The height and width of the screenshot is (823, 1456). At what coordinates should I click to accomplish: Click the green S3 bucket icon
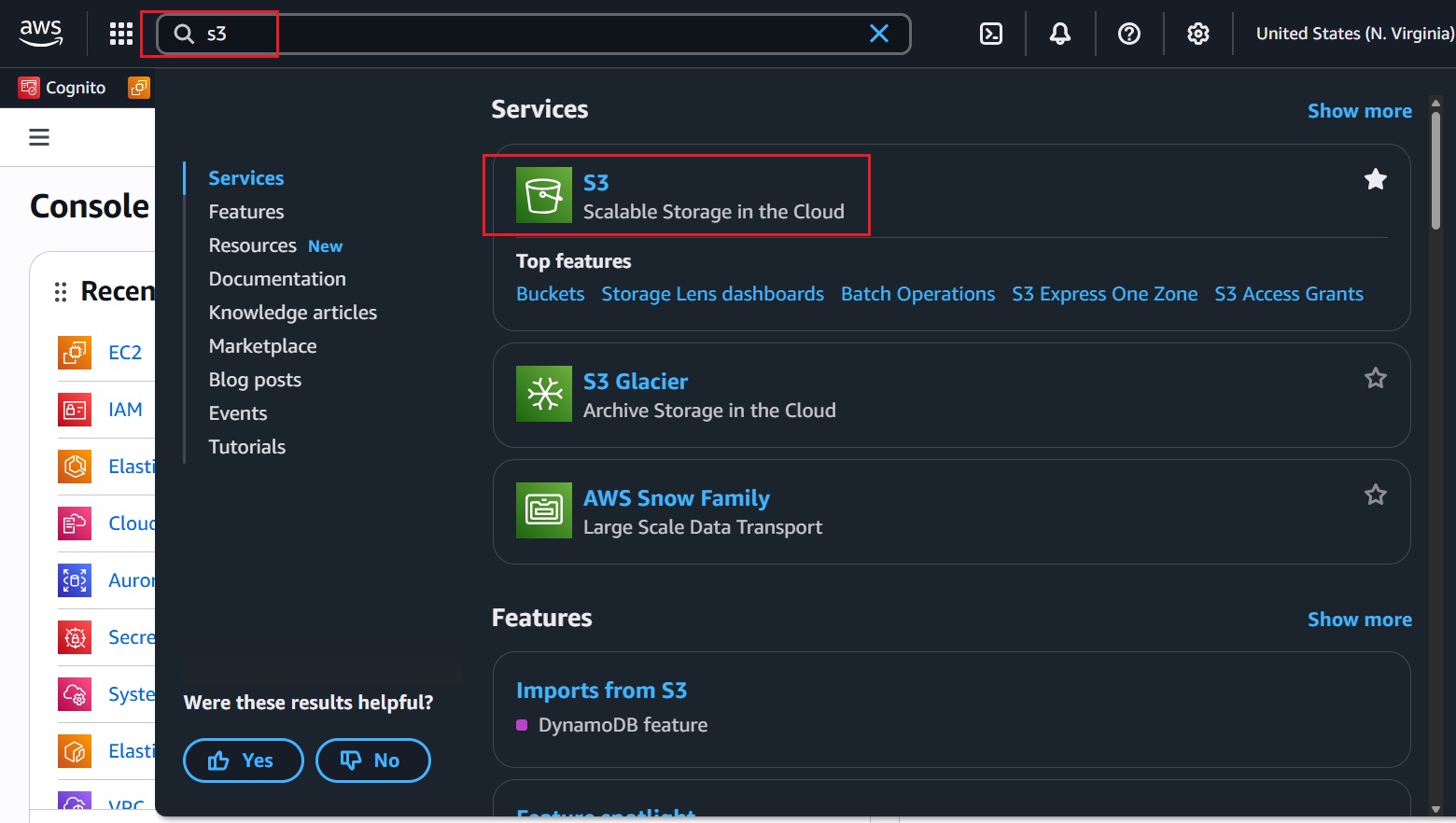[x=543, y=196]
